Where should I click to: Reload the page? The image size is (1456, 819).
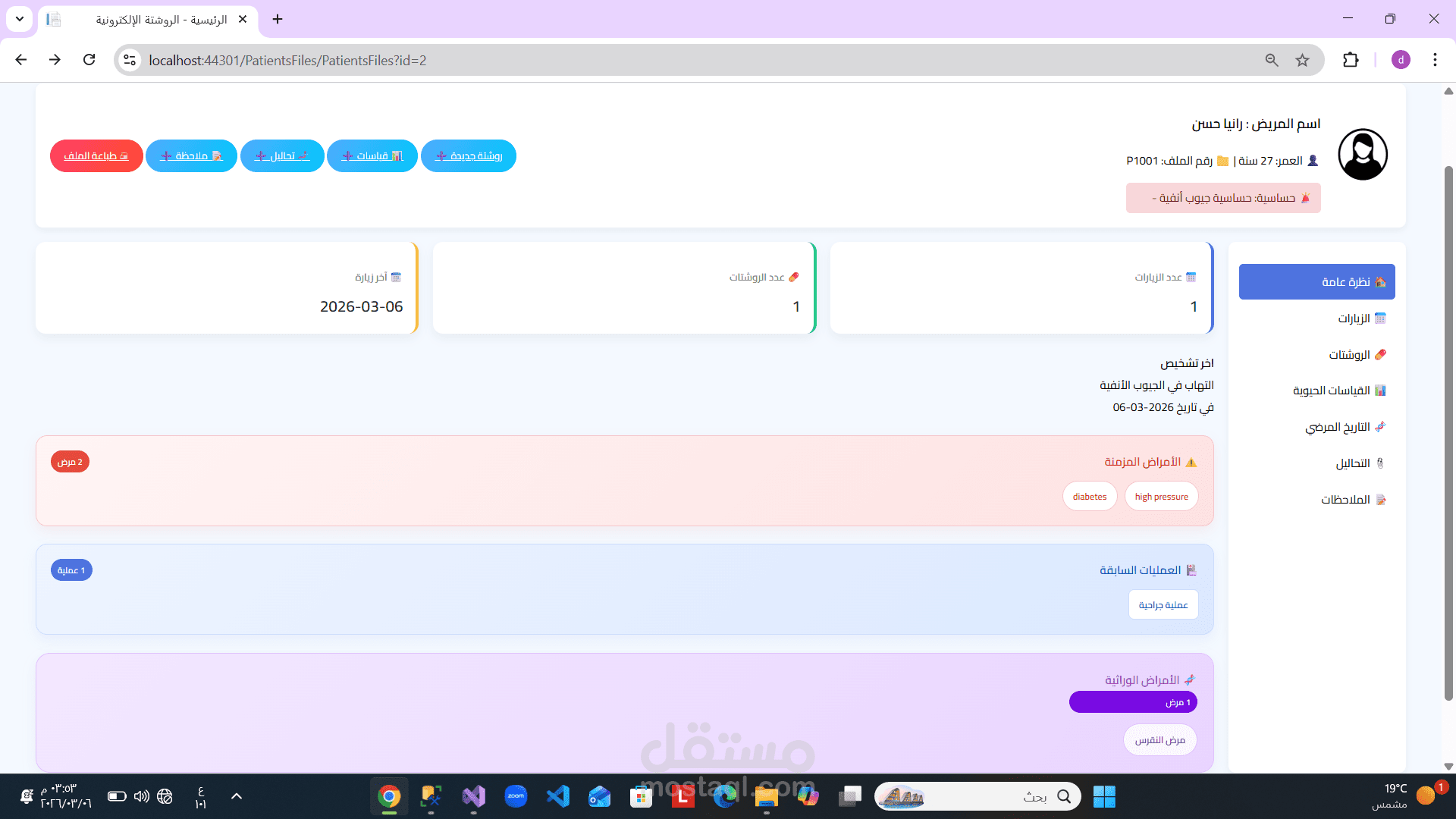click(x=89, y=60)
